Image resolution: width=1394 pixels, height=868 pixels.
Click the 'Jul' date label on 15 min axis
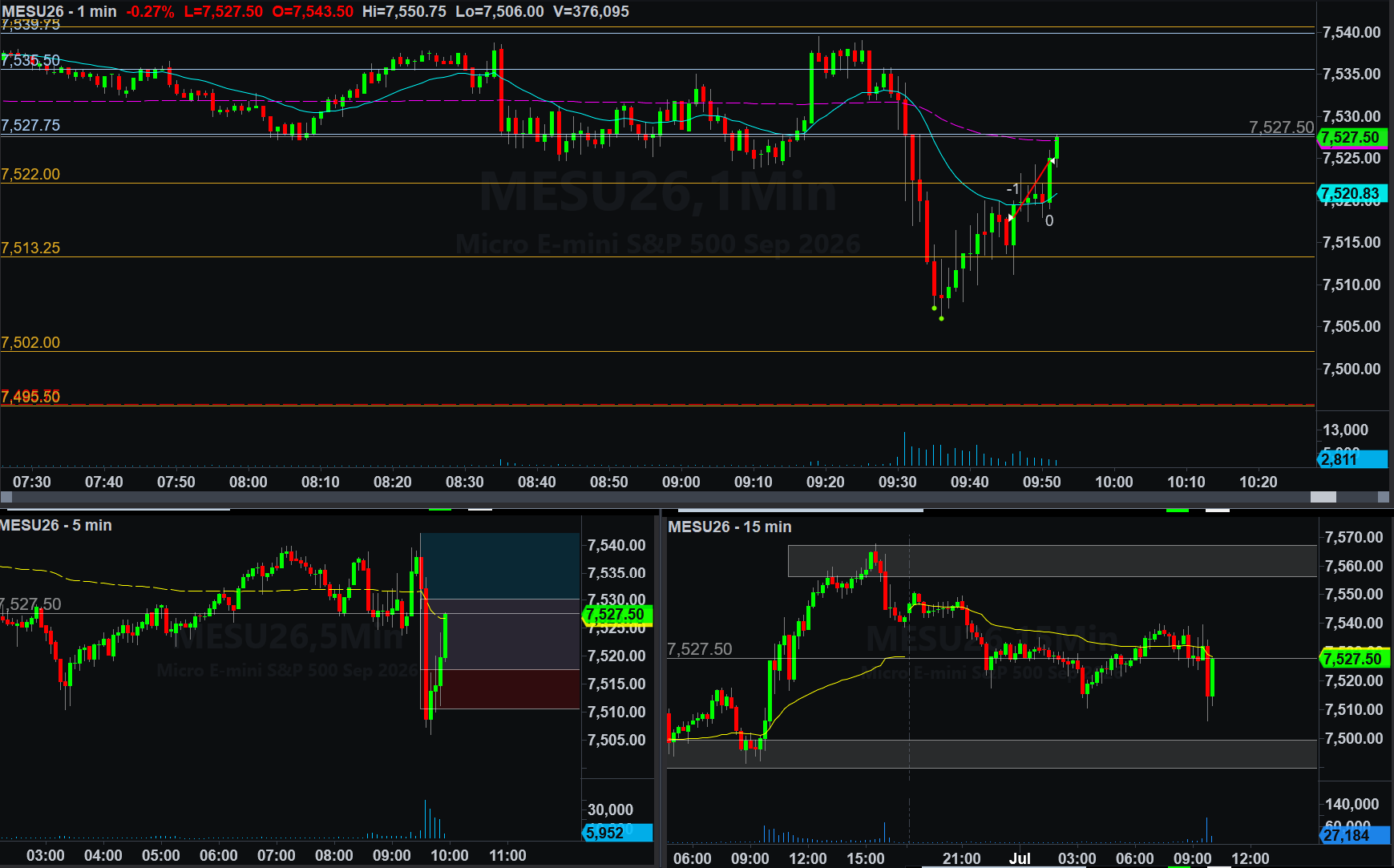1020,858
